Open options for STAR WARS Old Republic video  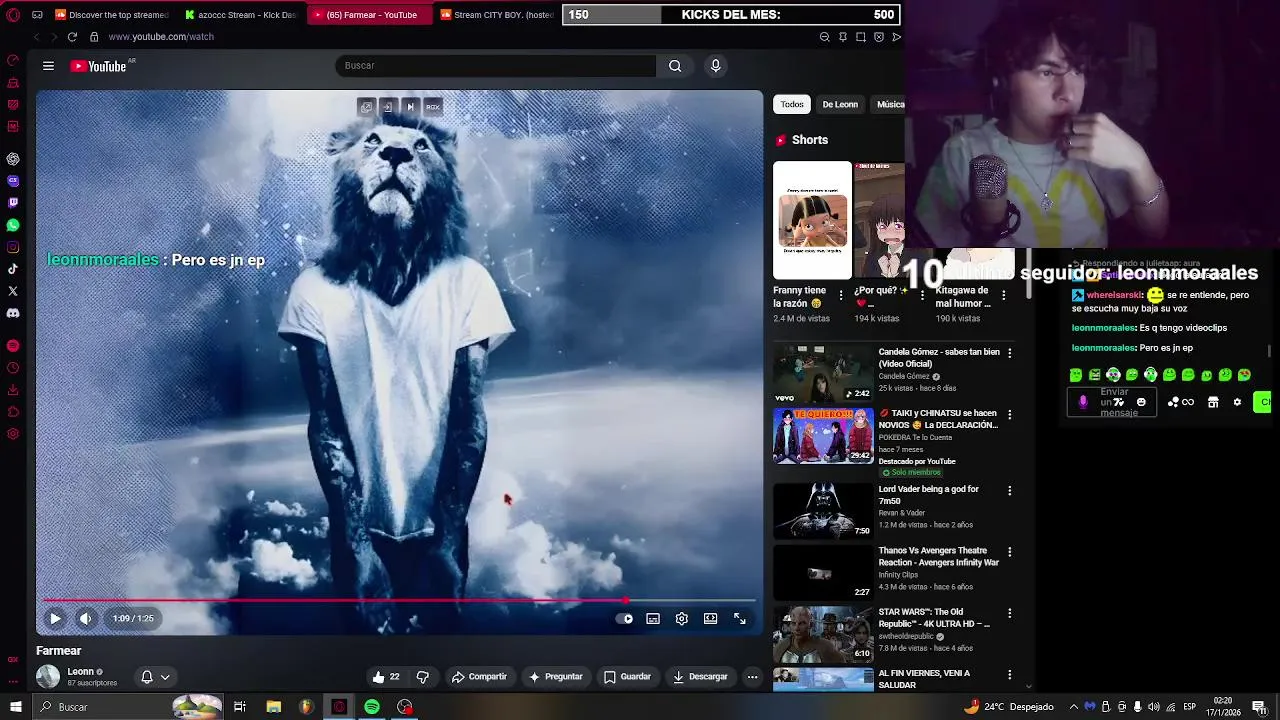[1009, 613]
